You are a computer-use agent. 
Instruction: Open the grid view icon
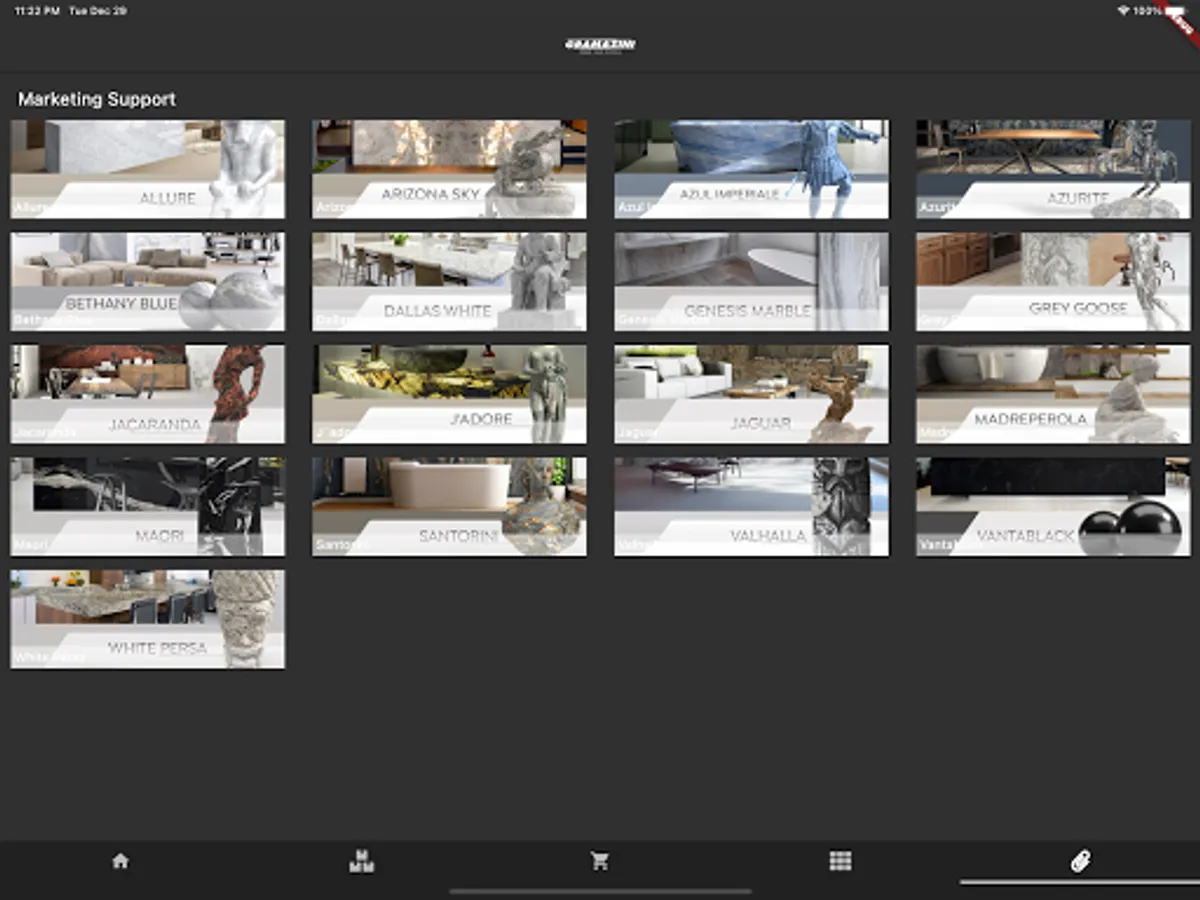point(840,861)
